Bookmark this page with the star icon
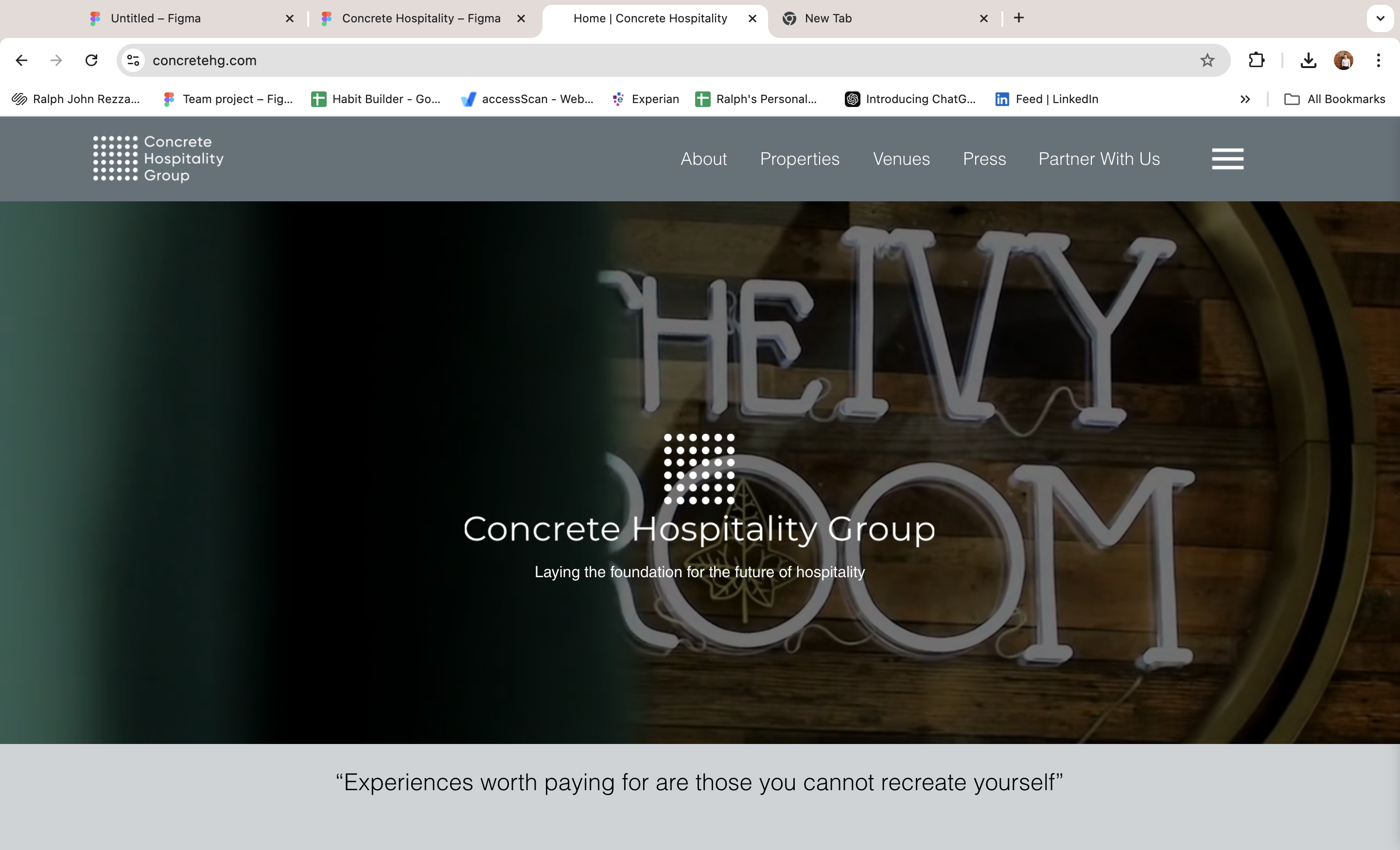 point(1207,60)
